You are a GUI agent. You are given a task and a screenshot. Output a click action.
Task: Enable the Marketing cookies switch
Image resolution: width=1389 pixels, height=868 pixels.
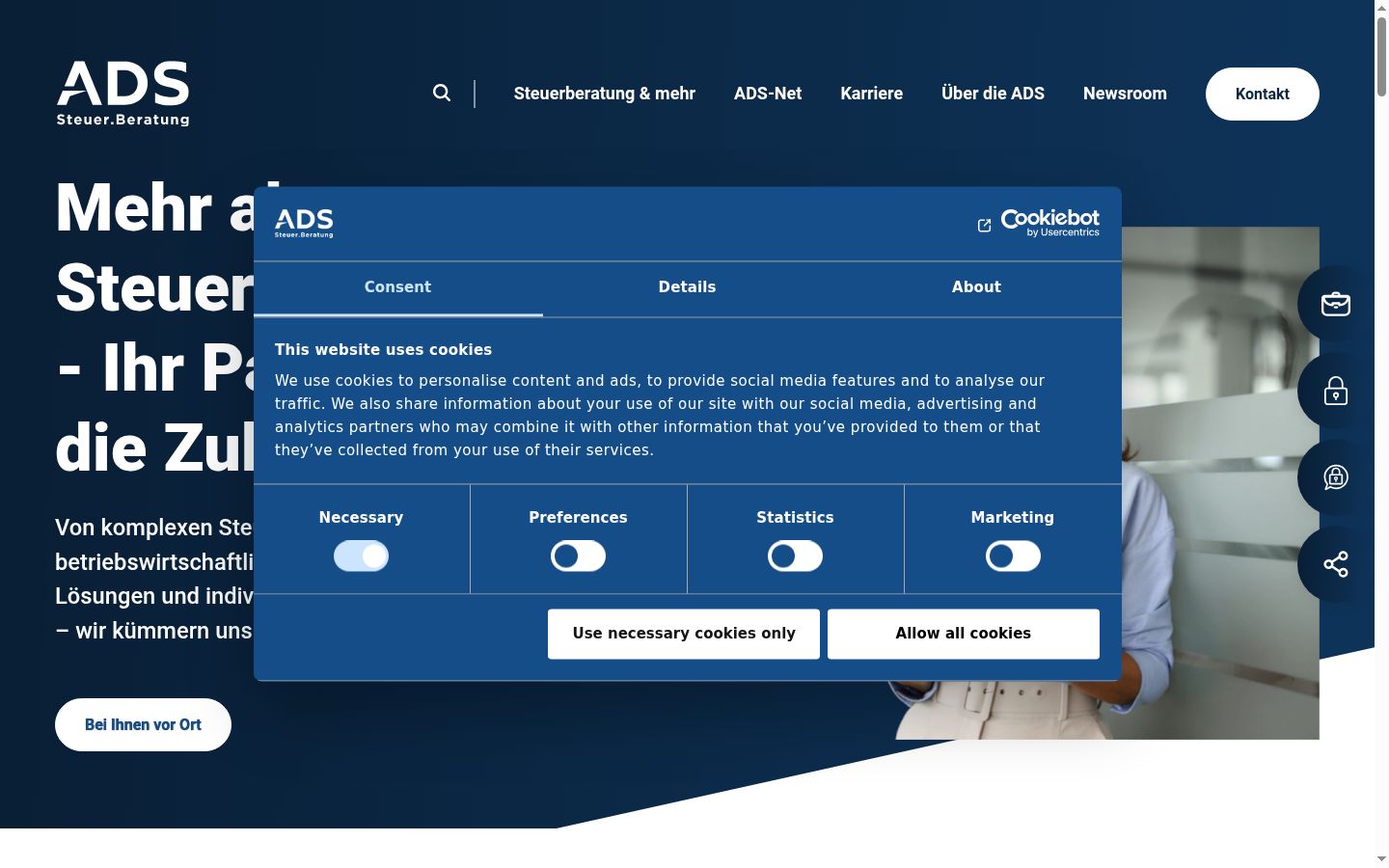coord(1013,556)
